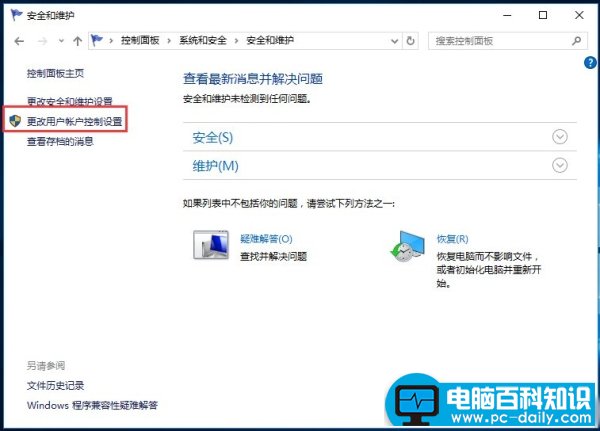Click the UAC shield icon
Screen dimensions: 600x431
tap(15, 121)
